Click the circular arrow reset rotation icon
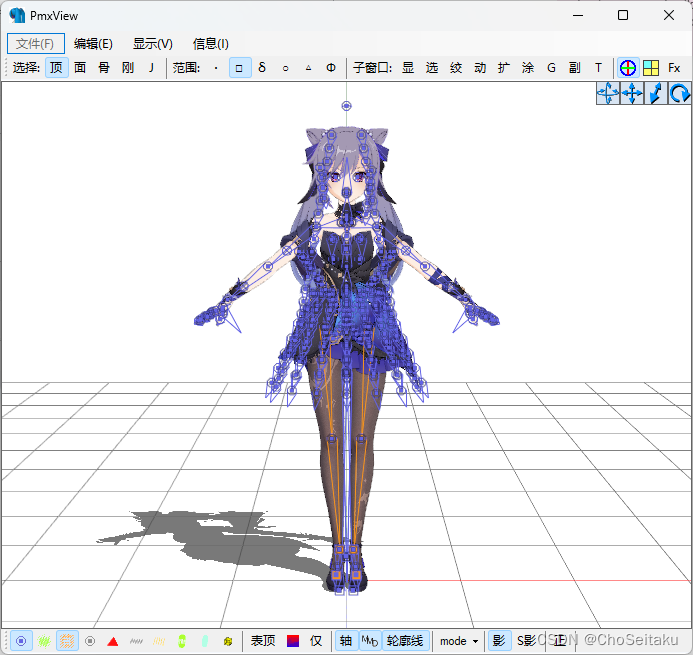This screenshot has height=655, width=693. pyautogui.click(x=679, y=93)
